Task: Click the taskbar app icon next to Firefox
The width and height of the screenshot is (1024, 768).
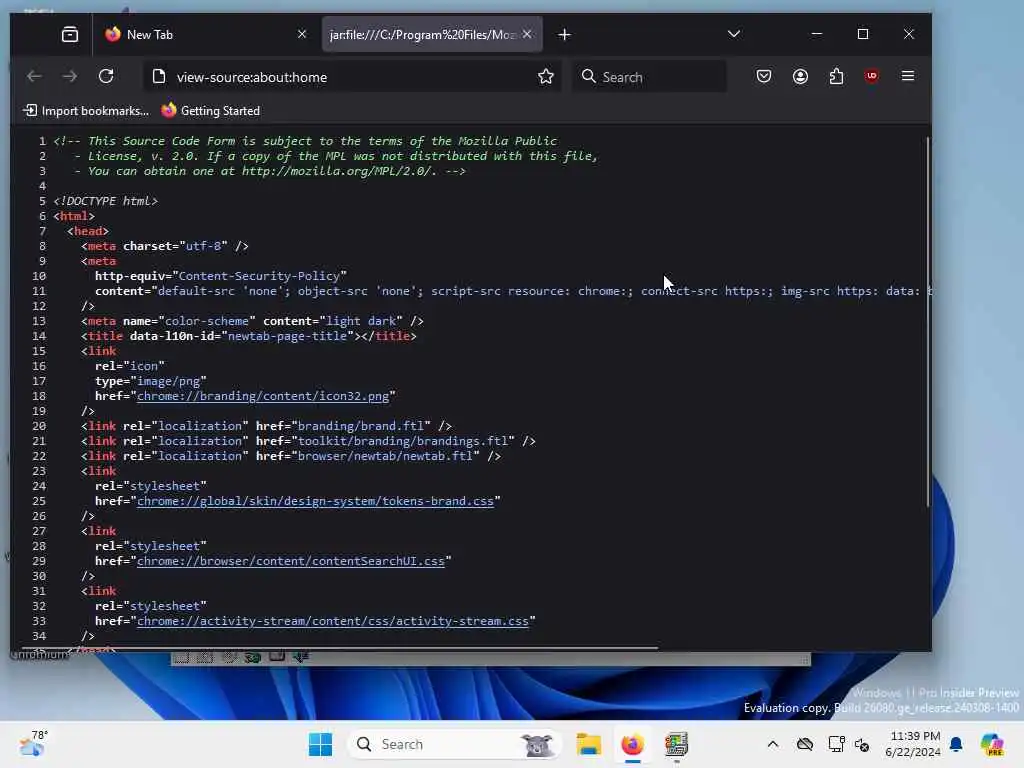Action: tap(676, 744)
